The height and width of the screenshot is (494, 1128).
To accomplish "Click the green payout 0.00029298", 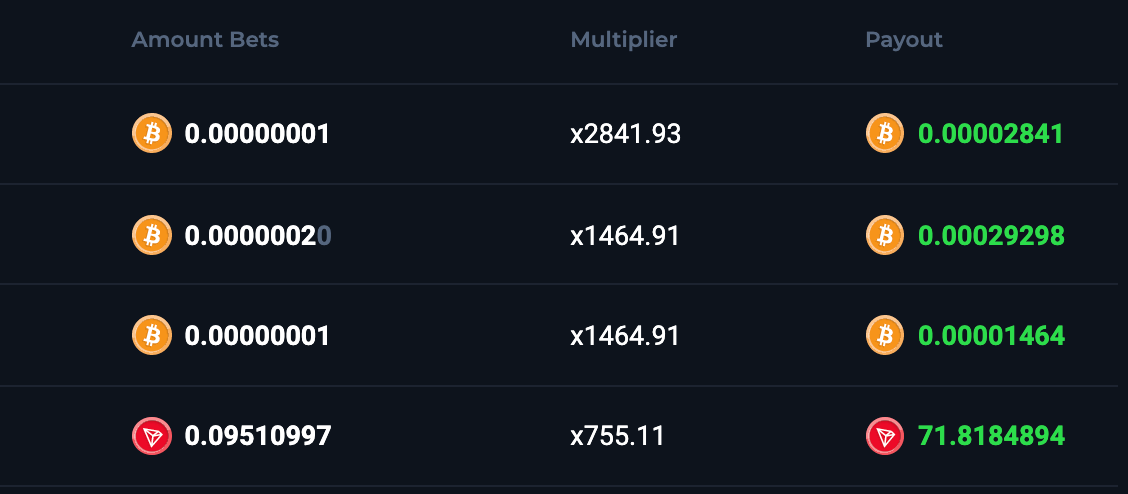I will tap(990, 236).
